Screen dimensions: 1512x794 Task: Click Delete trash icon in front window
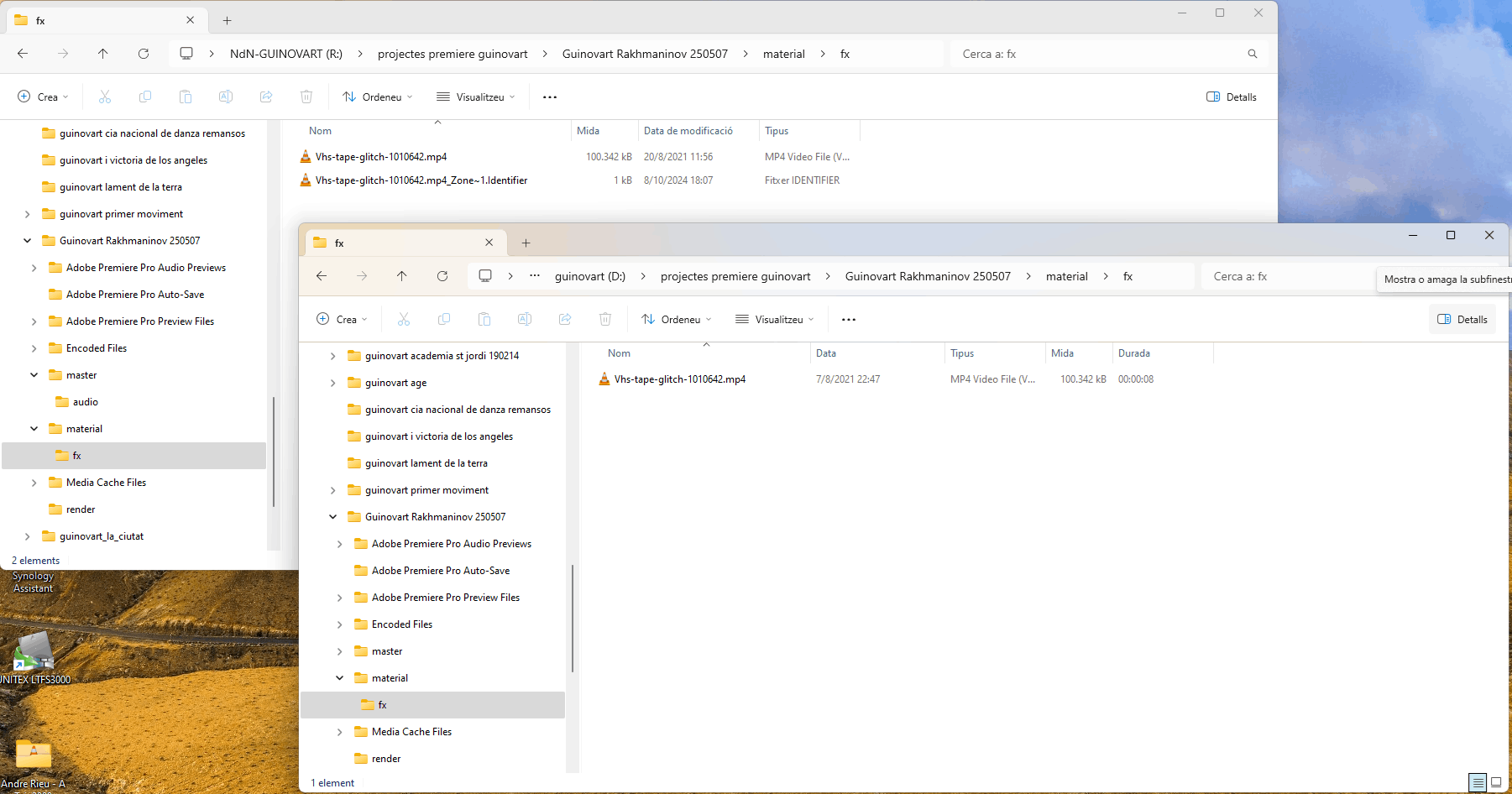[605, 319]
